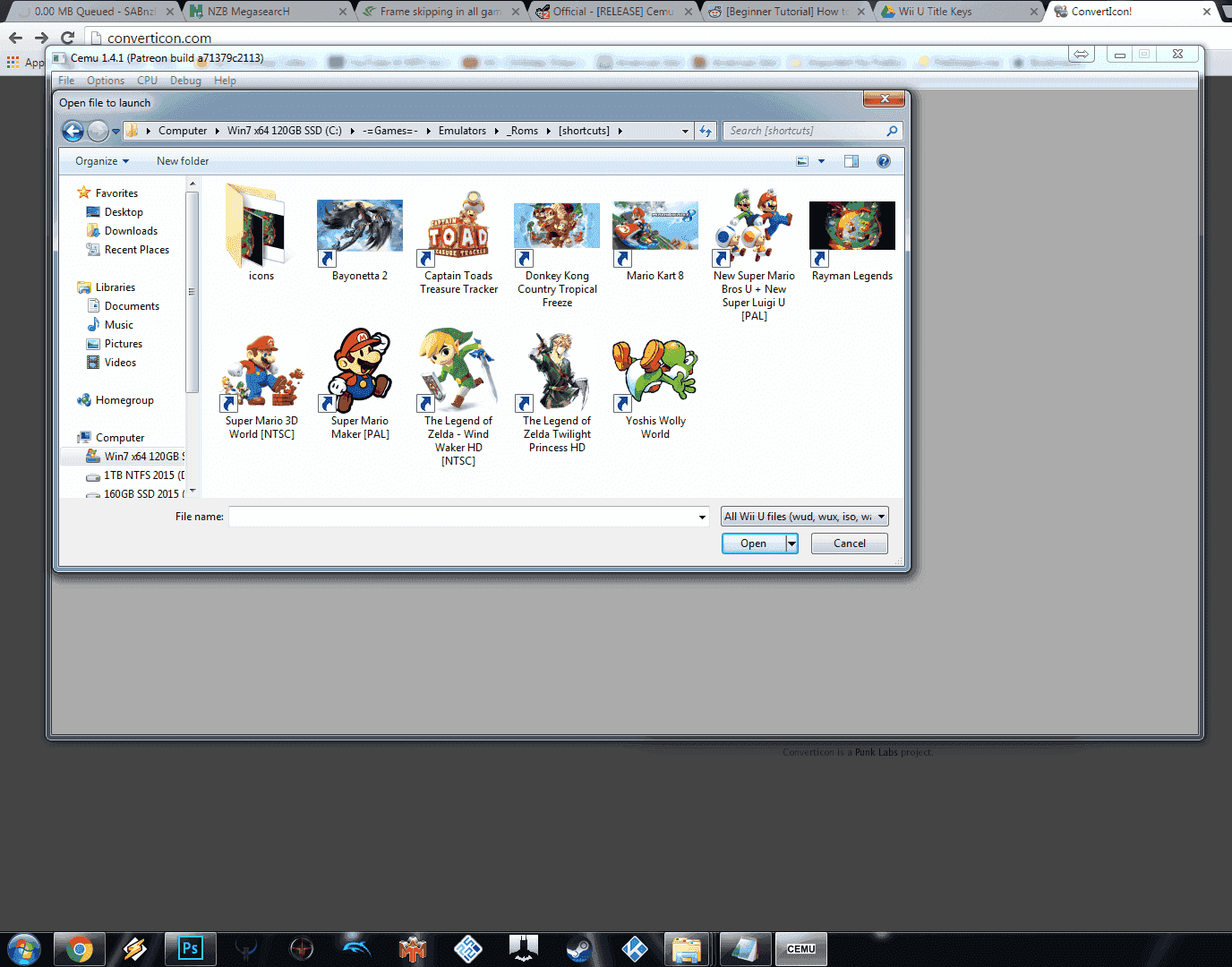
Task: Open Photoshop from the taskbar
Action: pos(191,949)
